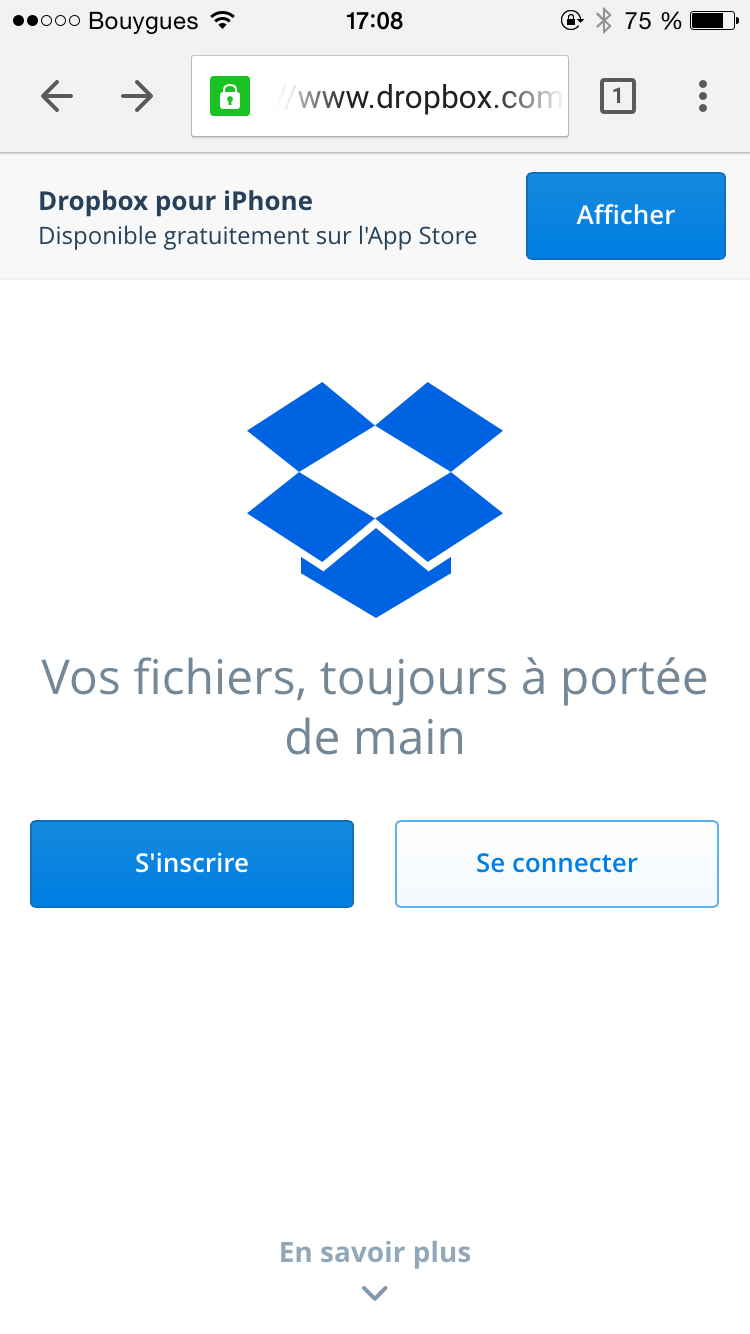Tap the Wi-Fi status icon

click(x=223, y=20)
